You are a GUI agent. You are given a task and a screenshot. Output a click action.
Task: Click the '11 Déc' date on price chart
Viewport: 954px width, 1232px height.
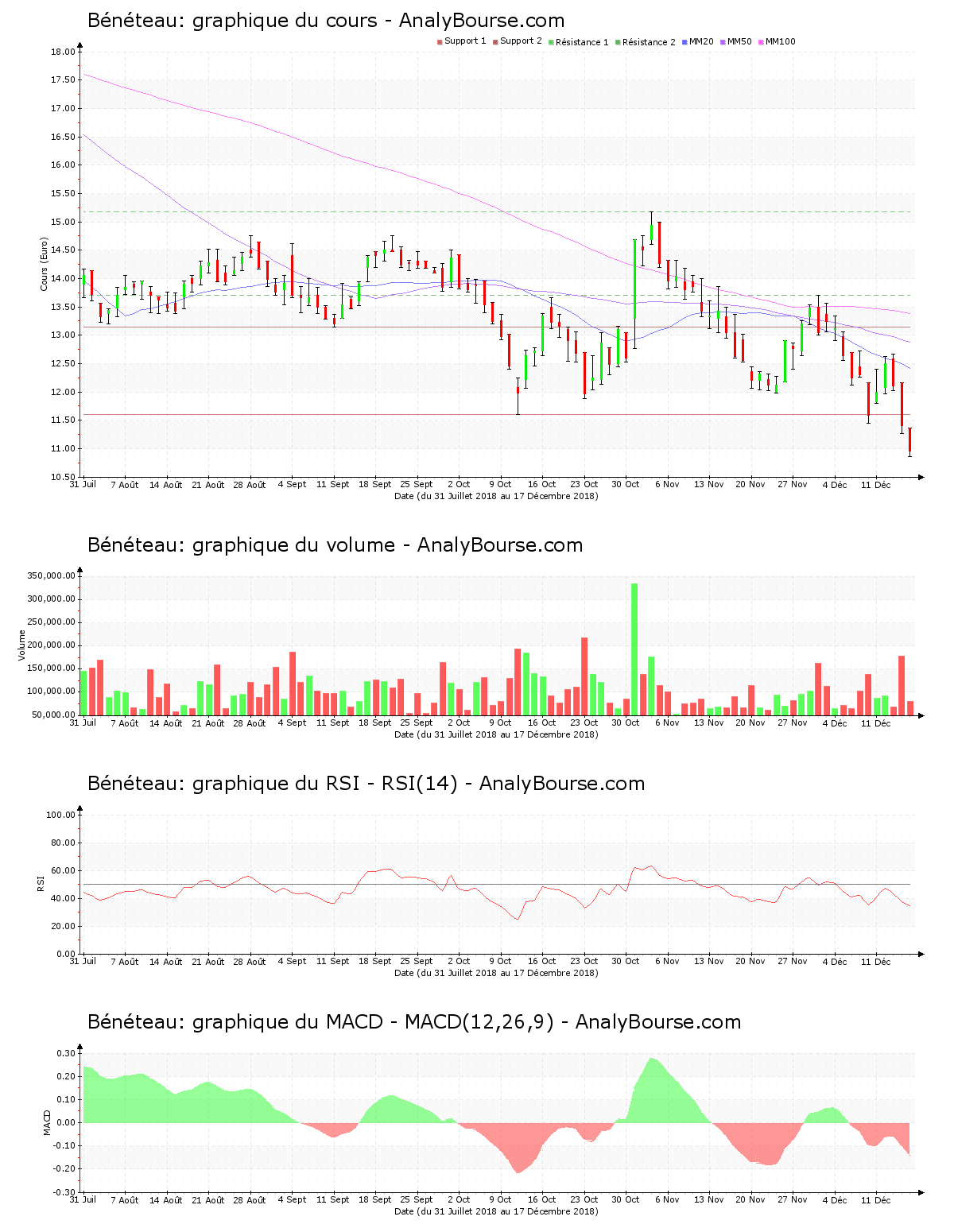click(876, 484)
